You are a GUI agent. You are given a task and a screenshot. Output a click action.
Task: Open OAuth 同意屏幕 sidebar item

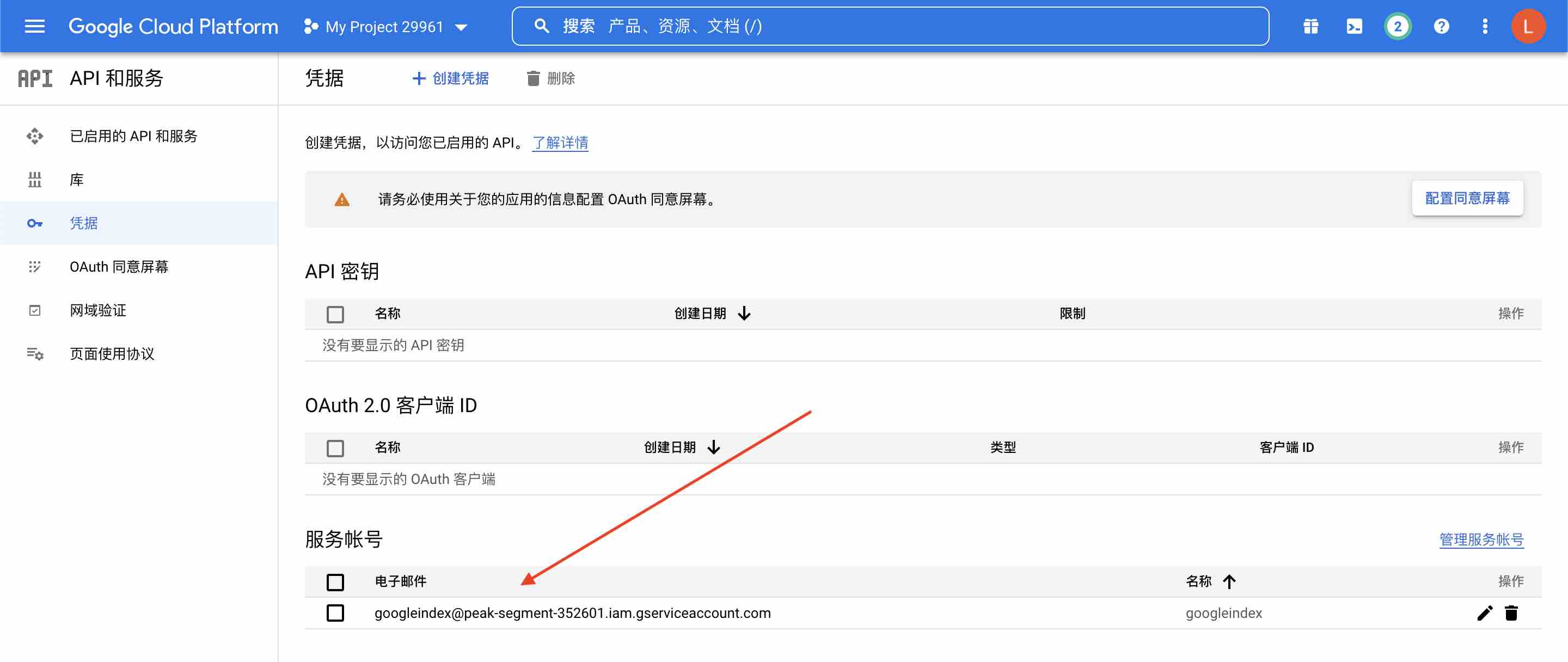[119, 267]
